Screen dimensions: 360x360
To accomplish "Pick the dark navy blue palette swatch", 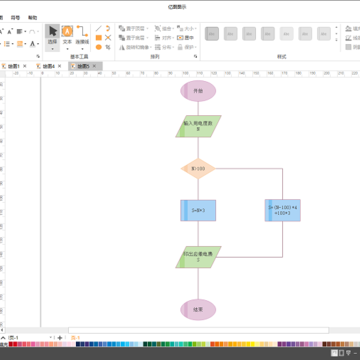I will pos(78,344).
